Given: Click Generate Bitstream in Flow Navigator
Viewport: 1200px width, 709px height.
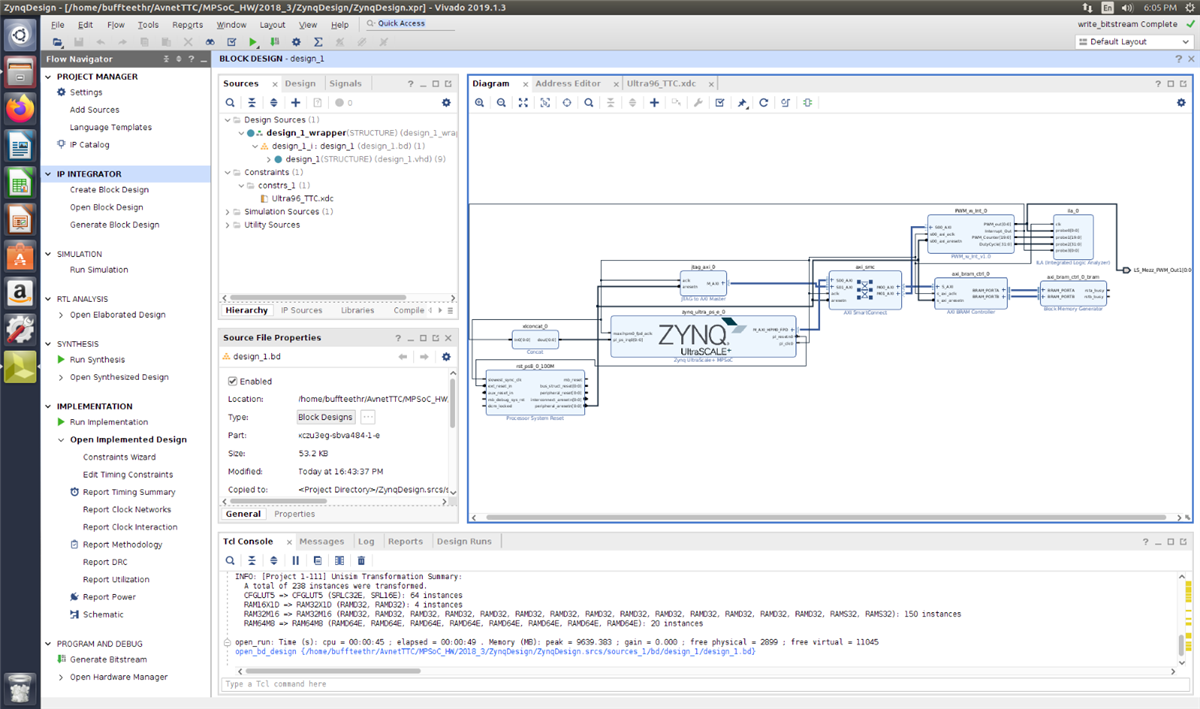Looking at the screenshot, I should click(107, 660).
